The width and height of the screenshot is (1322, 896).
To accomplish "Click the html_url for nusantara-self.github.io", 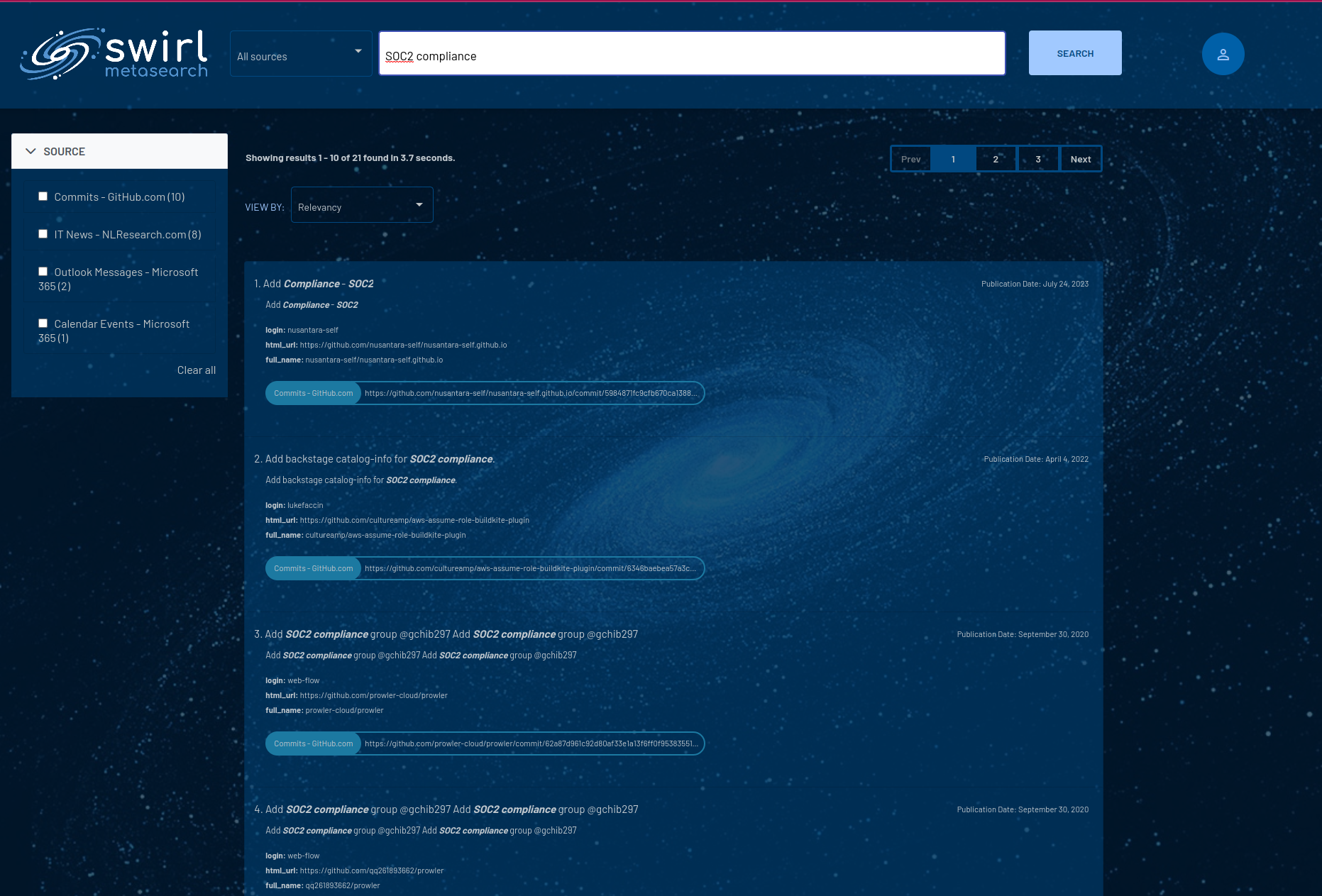I will [403, 345].
